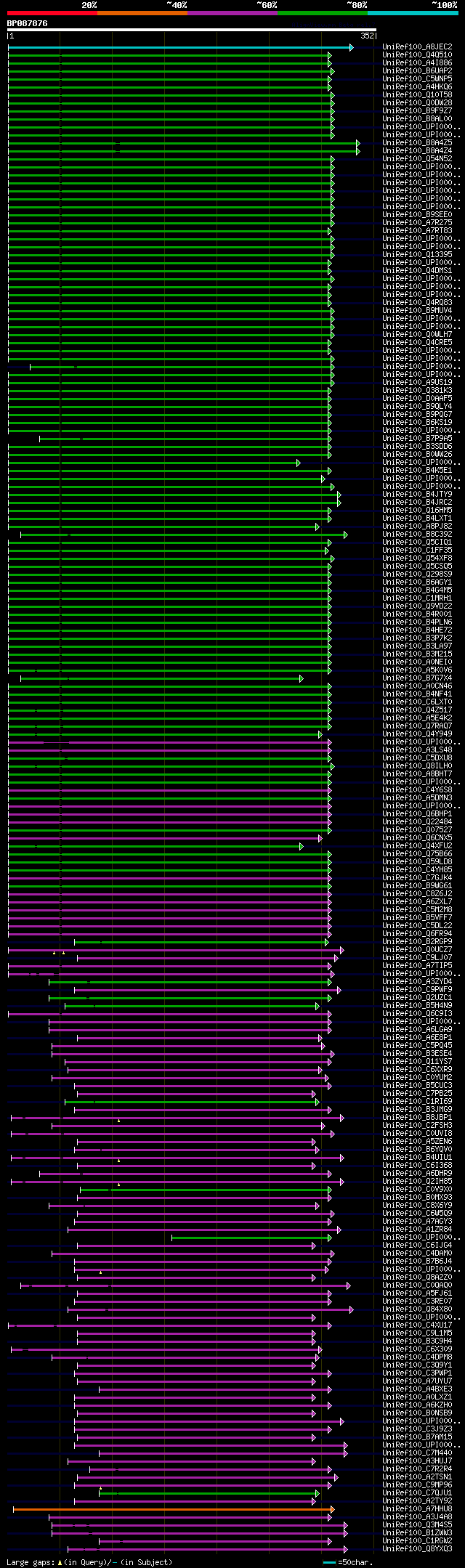
Task: Open hit UniRef100_Q4Q510
Action: click(x=417, y=55)
